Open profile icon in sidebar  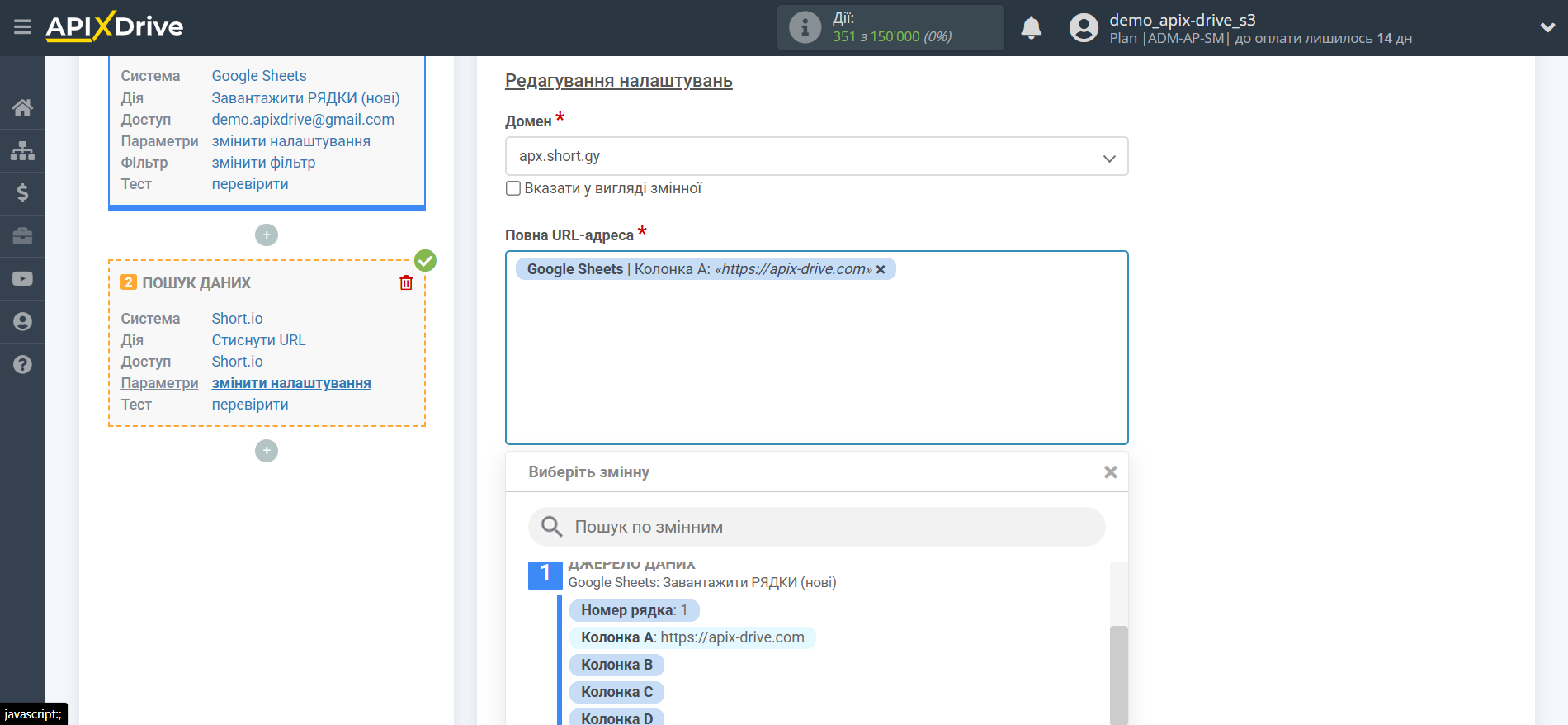click(22, 322)
